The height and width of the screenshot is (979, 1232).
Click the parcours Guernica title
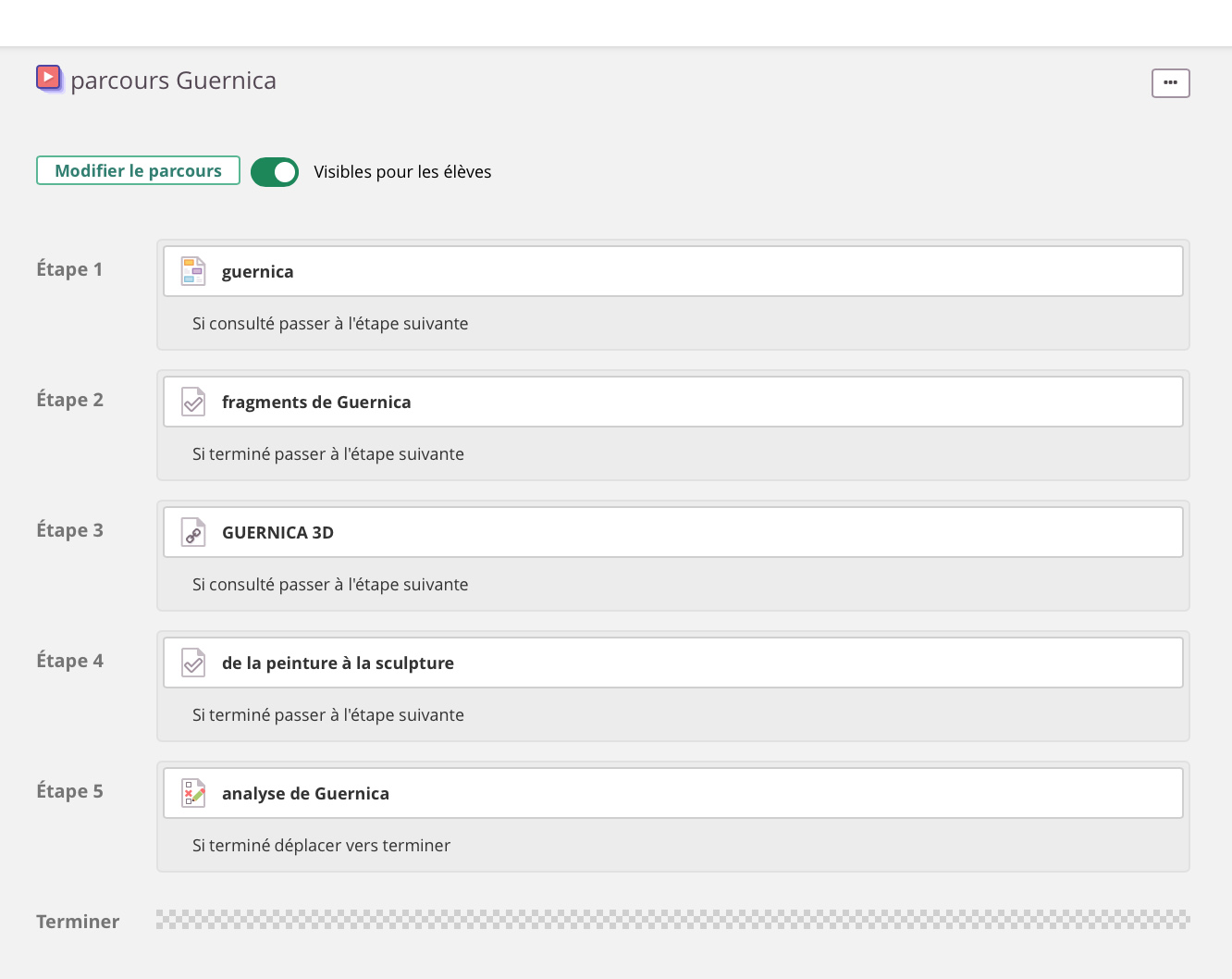[173, 81]
